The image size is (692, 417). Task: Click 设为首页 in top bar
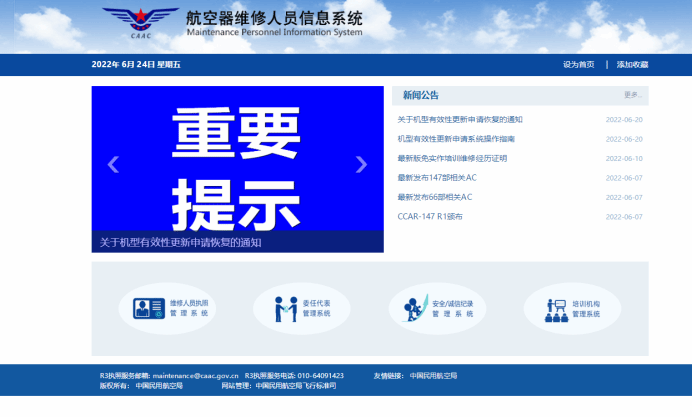[x=578, y=64]
